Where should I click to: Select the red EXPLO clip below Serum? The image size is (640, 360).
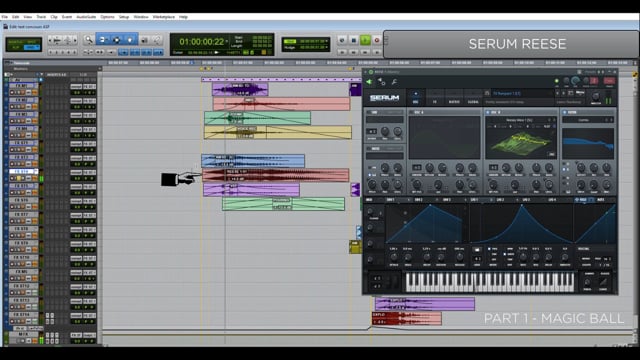tap(407, 318)
